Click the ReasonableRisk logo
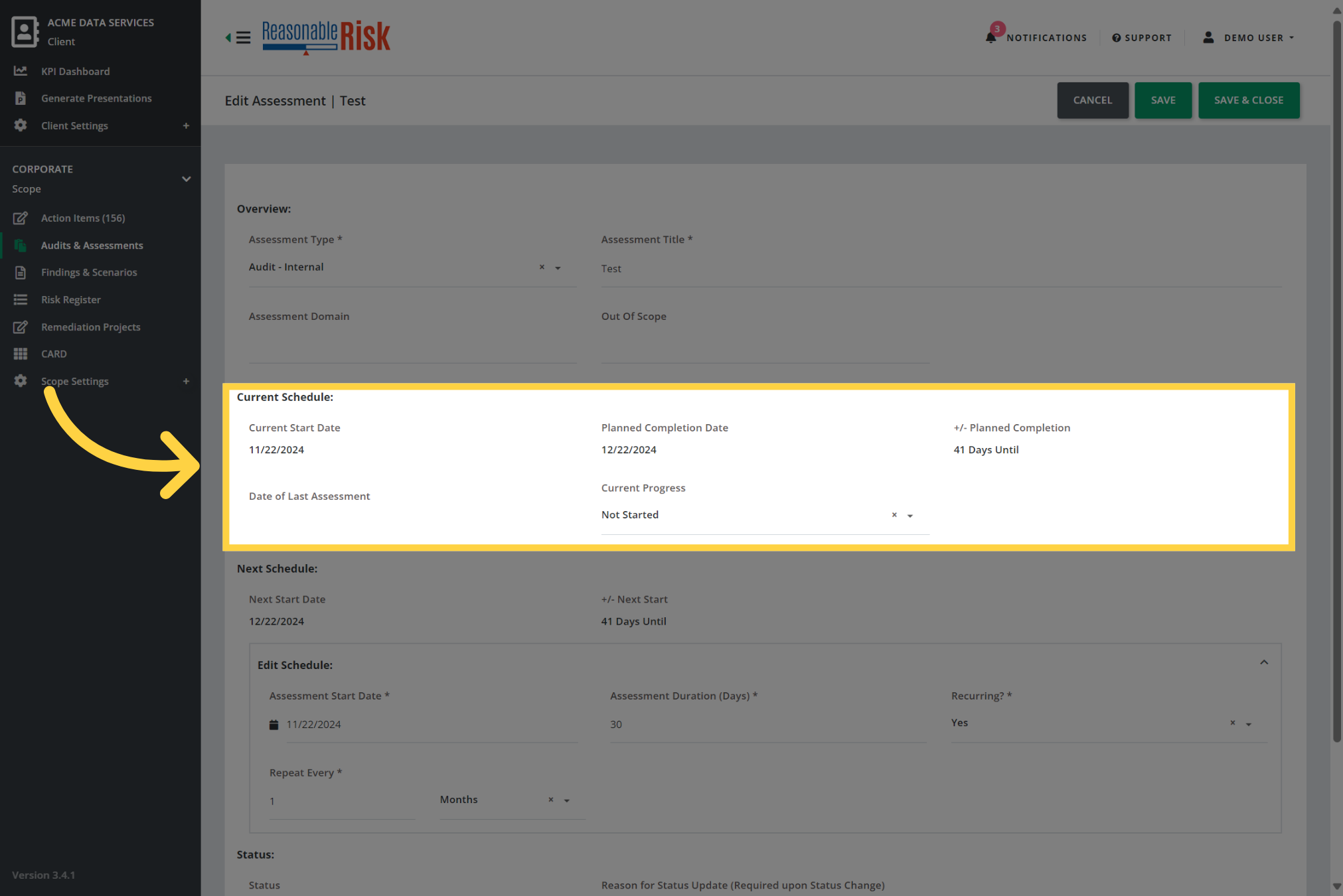The width and height of the screenshot is (1343, 896). 326,37
